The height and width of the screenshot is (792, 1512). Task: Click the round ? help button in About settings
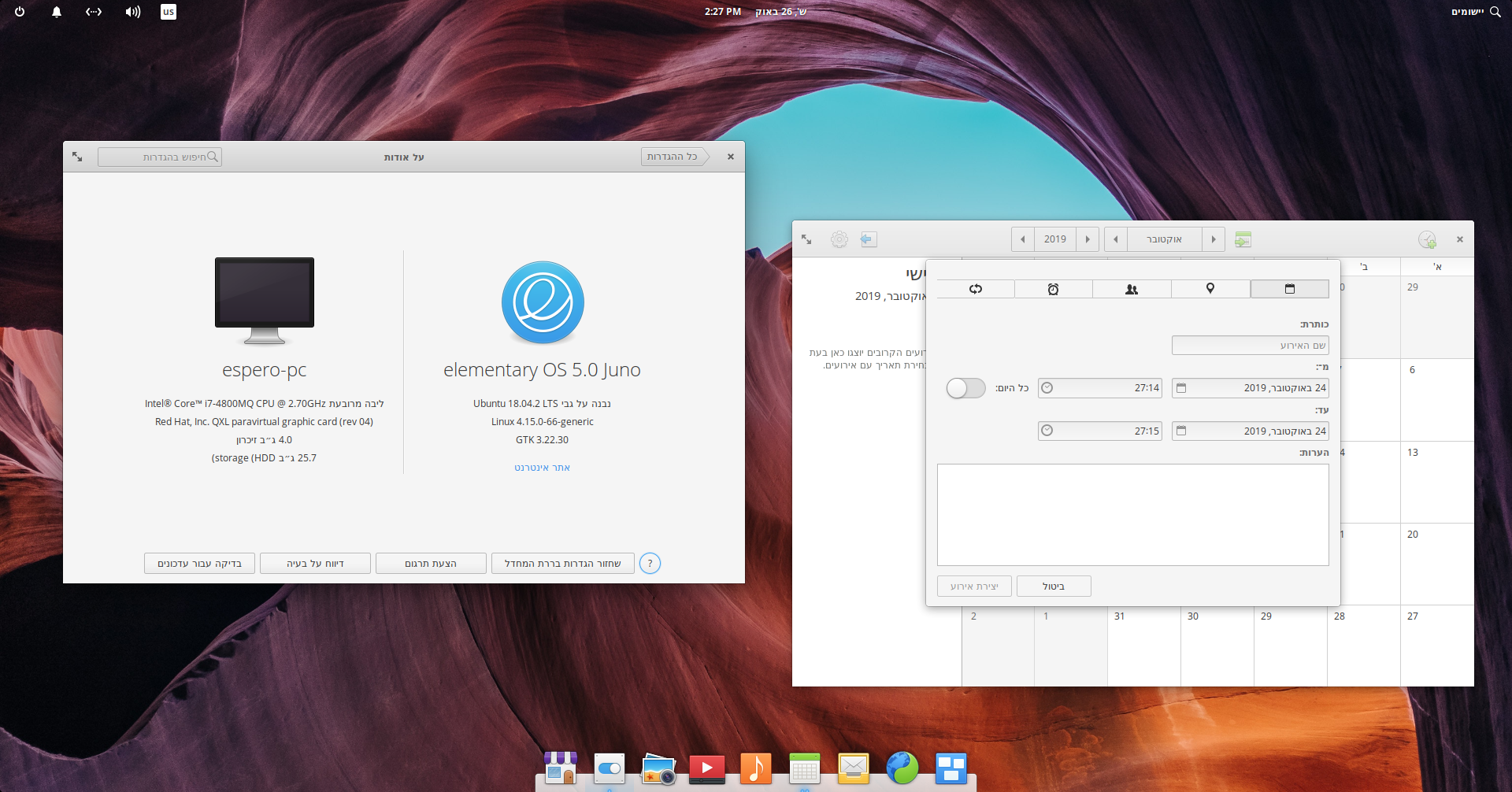tap(650, 563)
